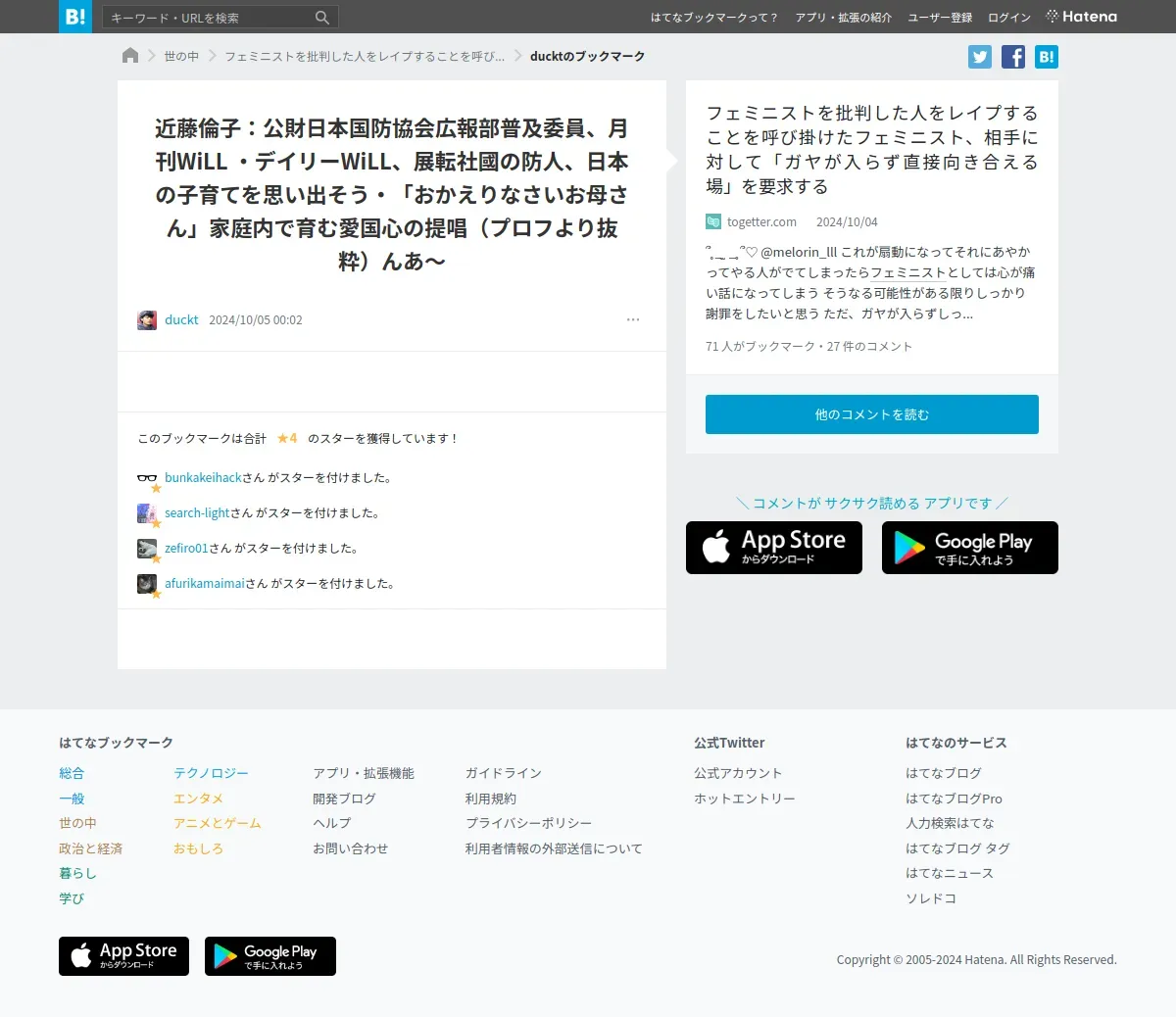The width and height of the screenshot is (1176, 1017).
Task: Click the star count ★4
Action: coord(287,439)
